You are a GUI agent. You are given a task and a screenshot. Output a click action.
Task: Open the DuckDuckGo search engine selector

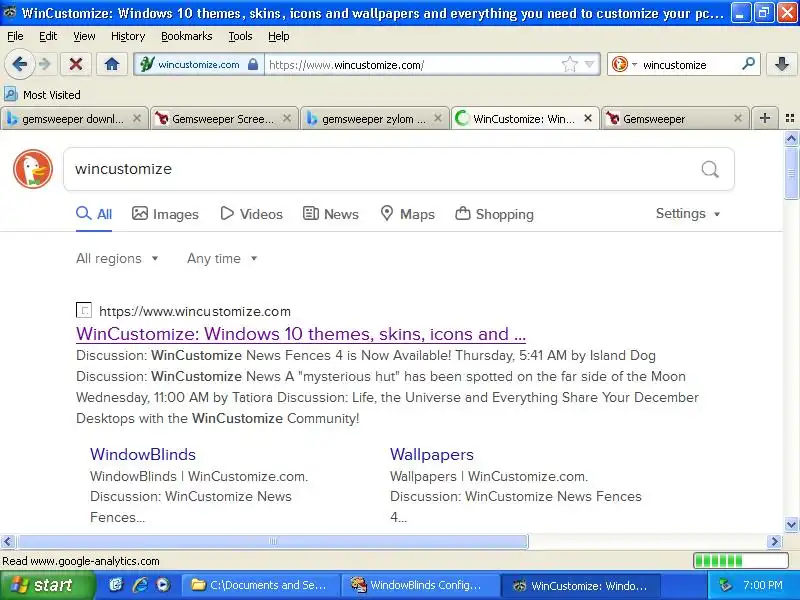click(623, 65)
